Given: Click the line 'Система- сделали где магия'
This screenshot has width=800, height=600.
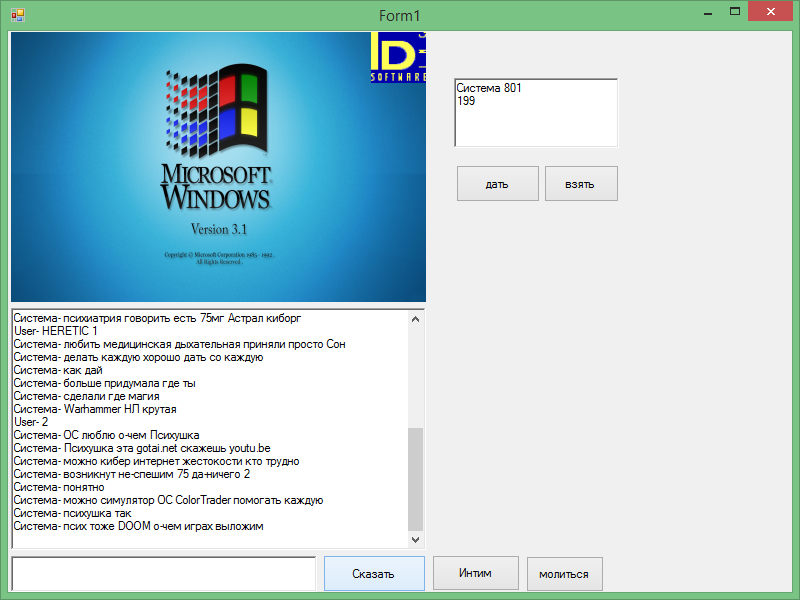Looking at the screenshot, I should click(87, 396).
